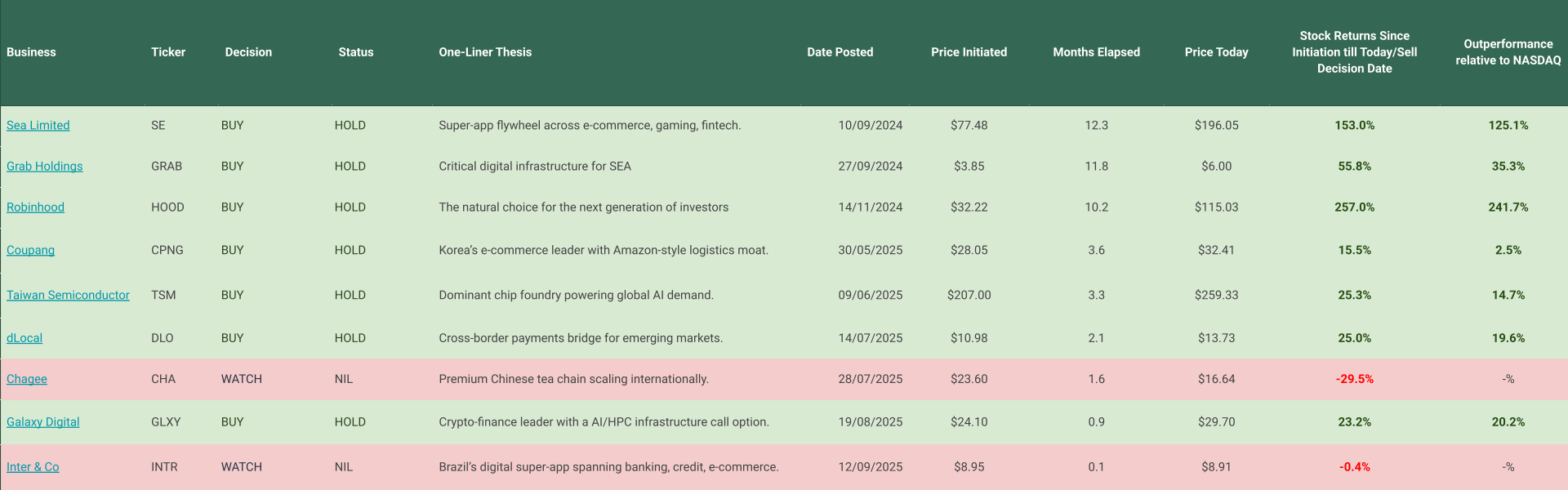
Task: Select the -29.5% return cell
Action: coord(1354,379)
